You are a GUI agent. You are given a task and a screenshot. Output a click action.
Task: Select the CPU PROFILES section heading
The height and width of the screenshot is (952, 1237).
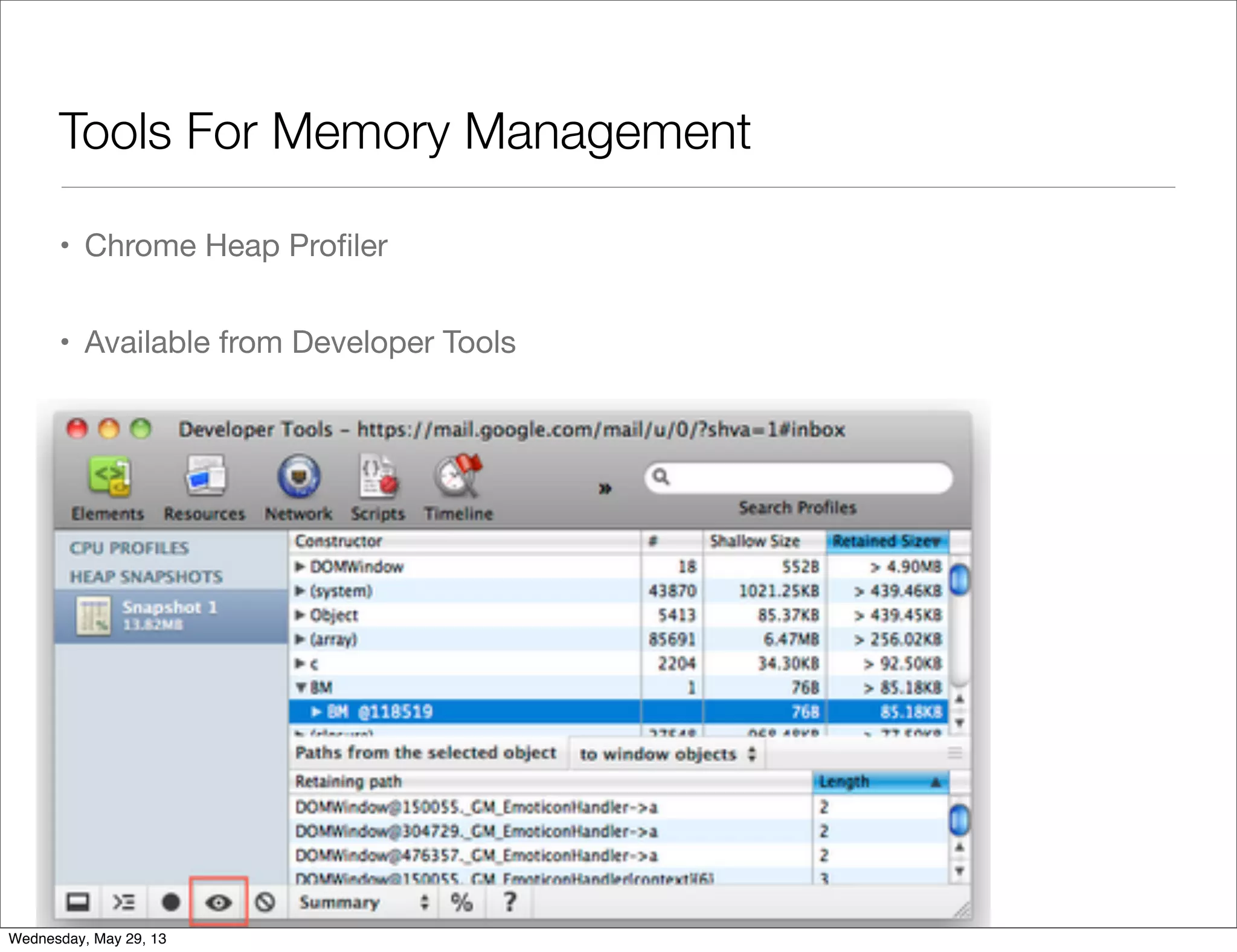129,548
